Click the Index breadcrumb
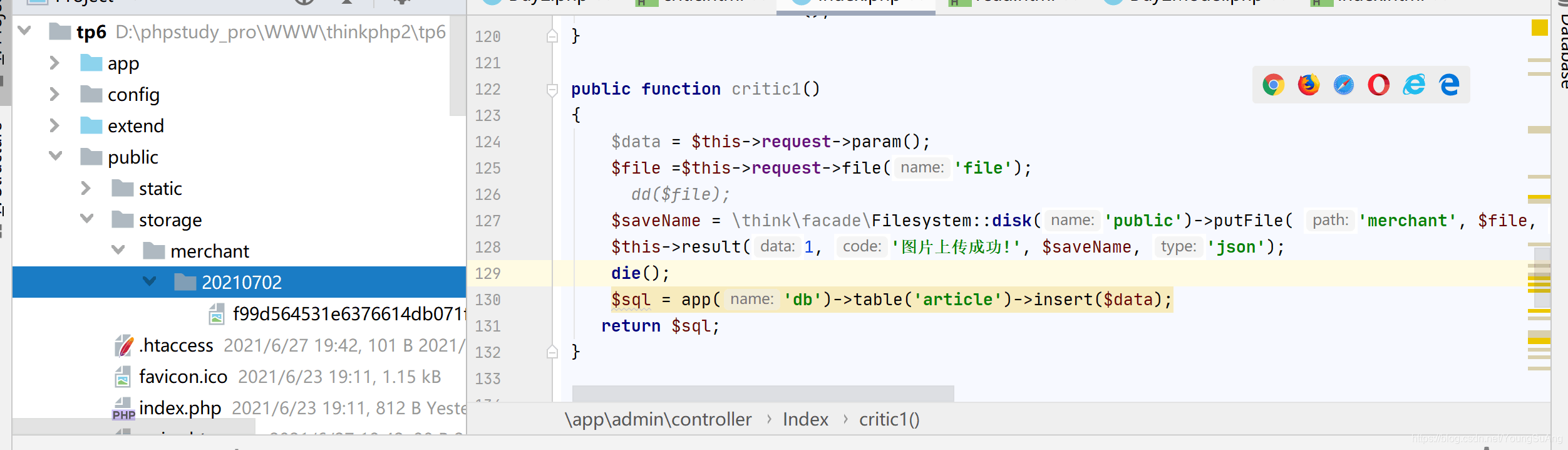Screen dimensions: 1568x450 coord(805,419)
